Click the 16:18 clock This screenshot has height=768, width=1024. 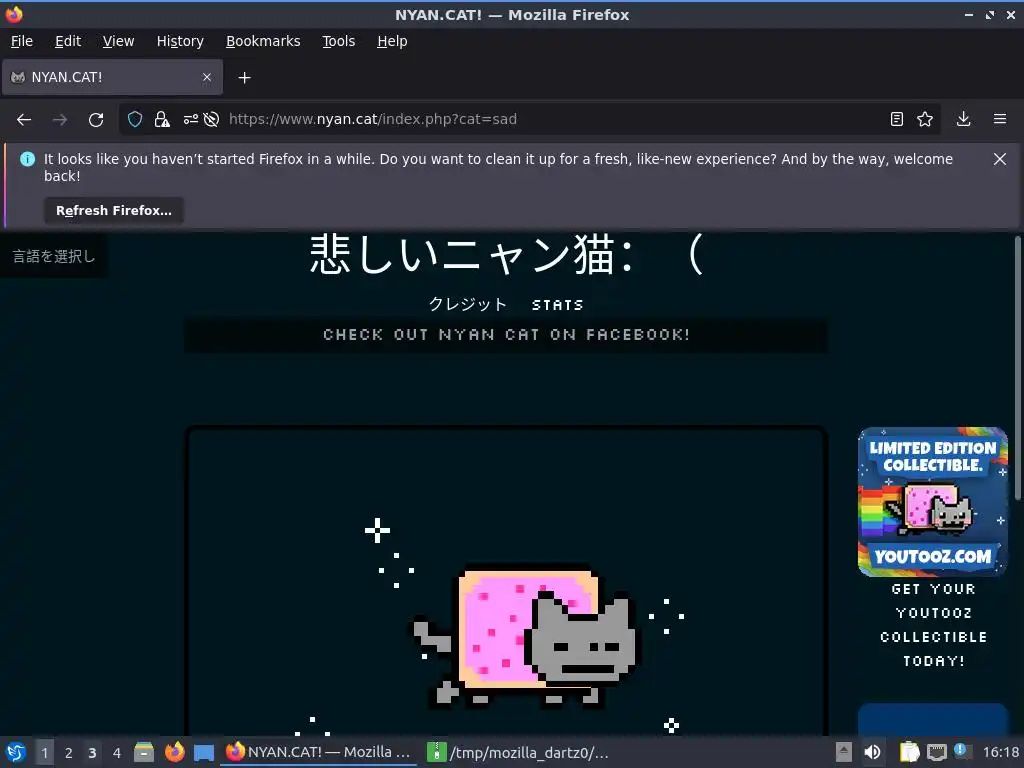(x=1000, y=752)
